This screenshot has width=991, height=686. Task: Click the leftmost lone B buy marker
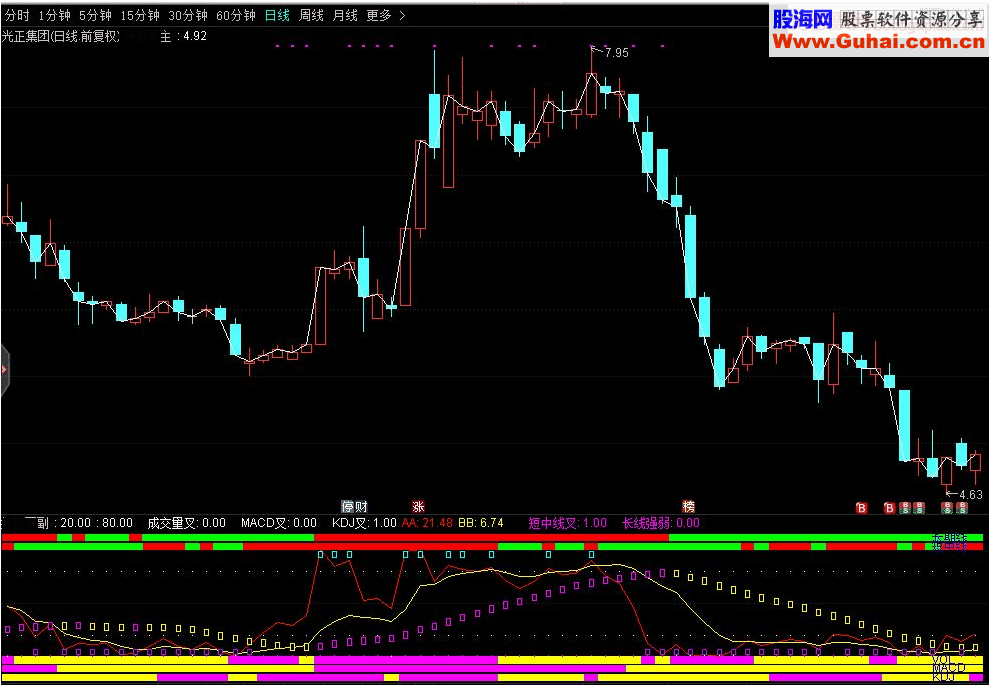(861, 507)
